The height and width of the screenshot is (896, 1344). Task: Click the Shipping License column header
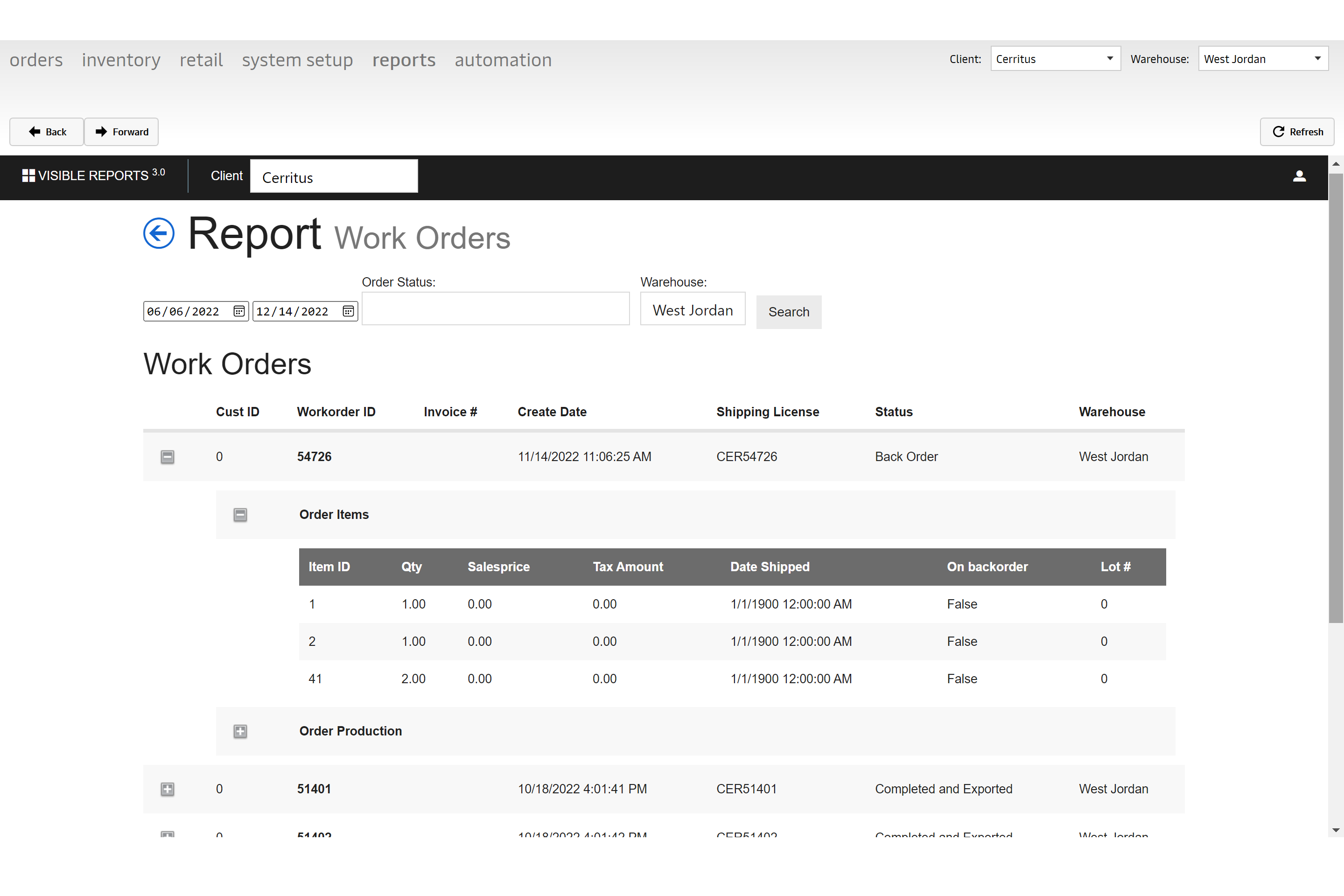click(x=767, y=412)
